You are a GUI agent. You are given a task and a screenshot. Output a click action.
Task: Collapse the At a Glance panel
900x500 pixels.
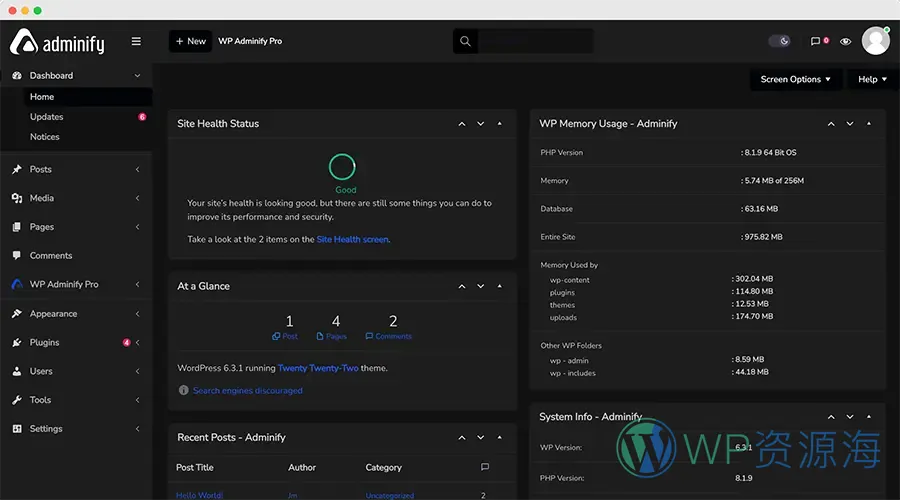[499, 286]
